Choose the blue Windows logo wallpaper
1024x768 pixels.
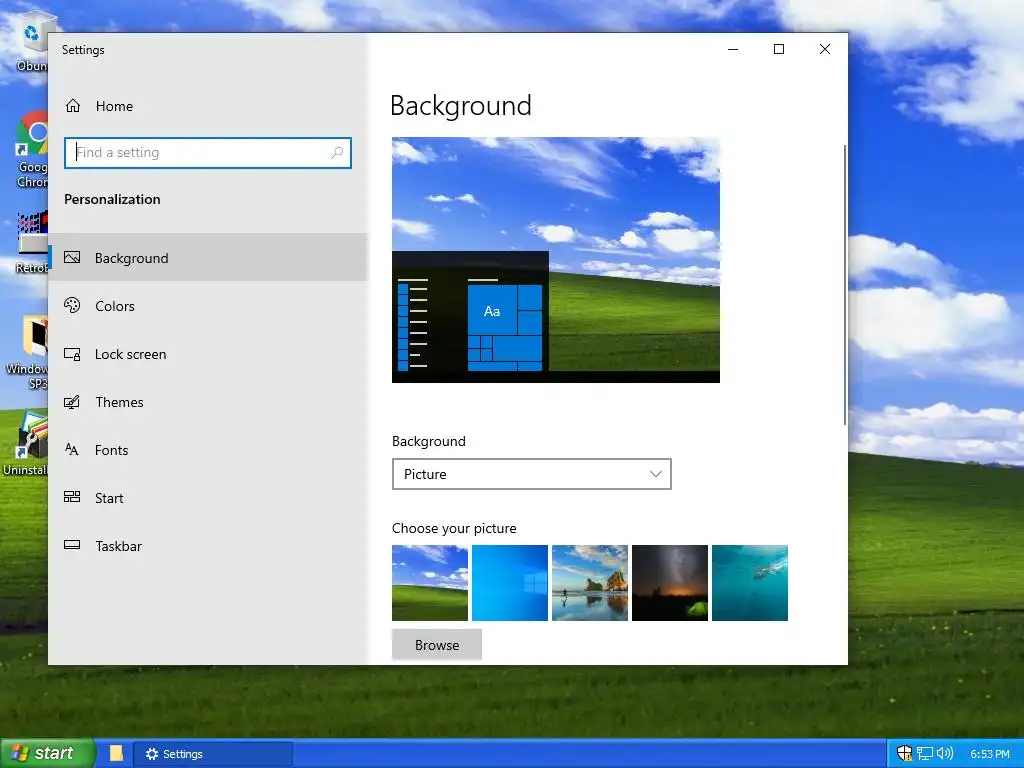point(510,583)
